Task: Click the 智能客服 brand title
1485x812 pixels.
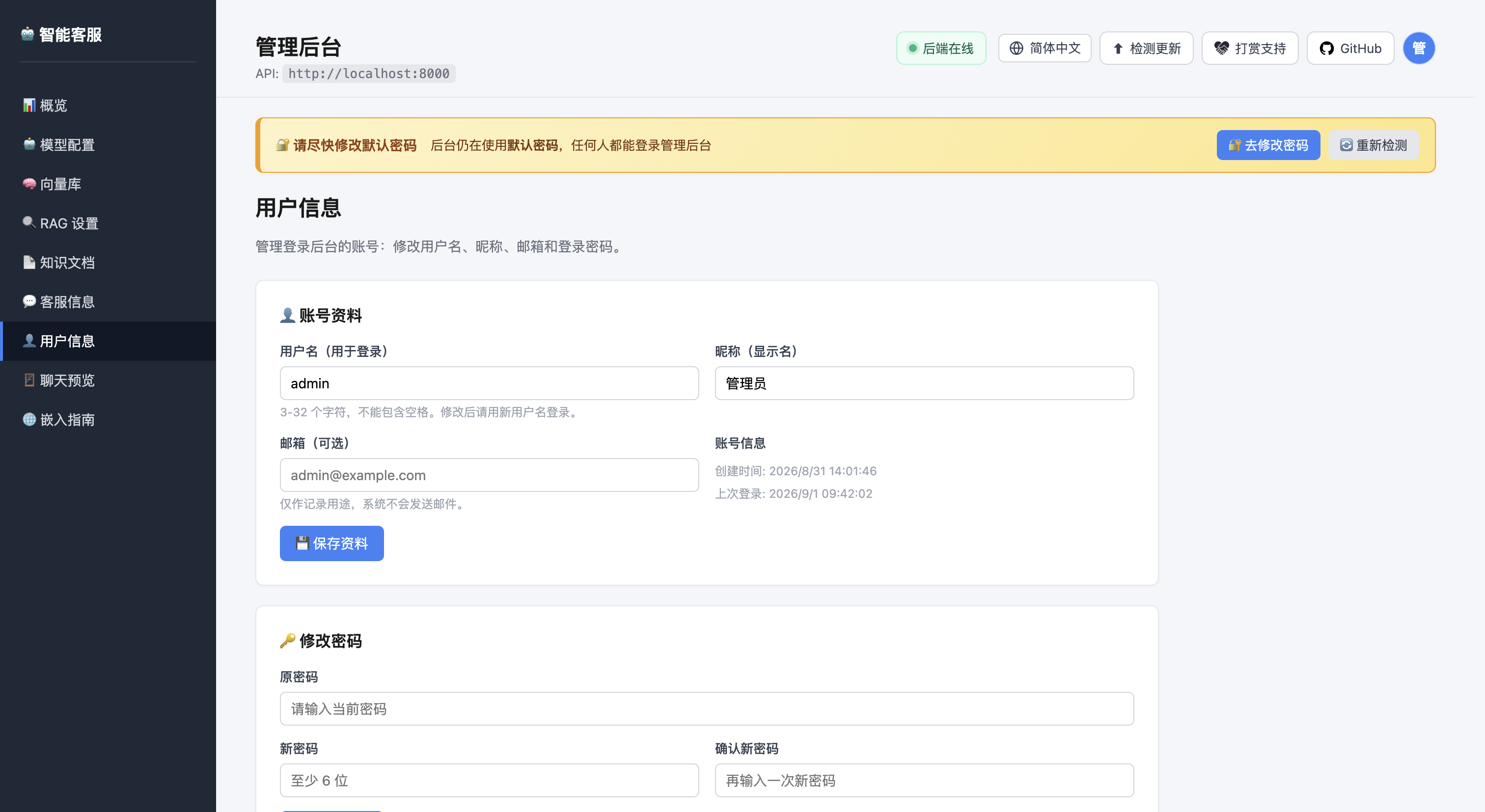Action: [x=70, y=34]
